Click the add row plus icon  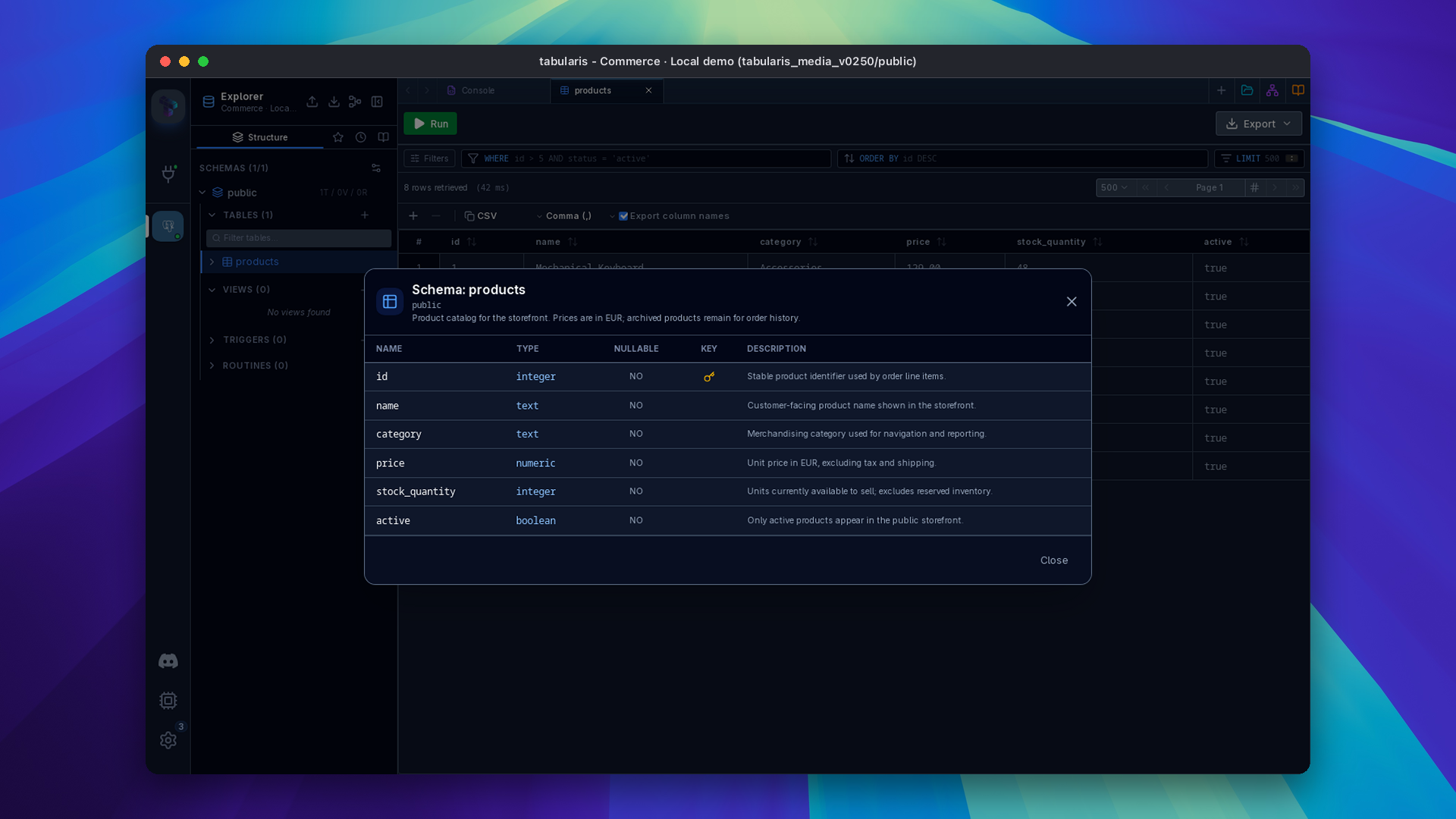413,216
